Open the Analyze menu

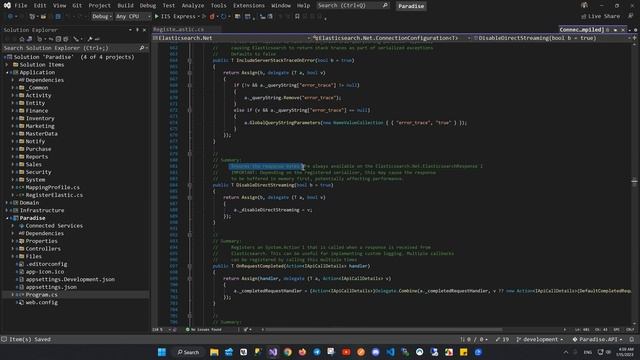coord(193,6)
